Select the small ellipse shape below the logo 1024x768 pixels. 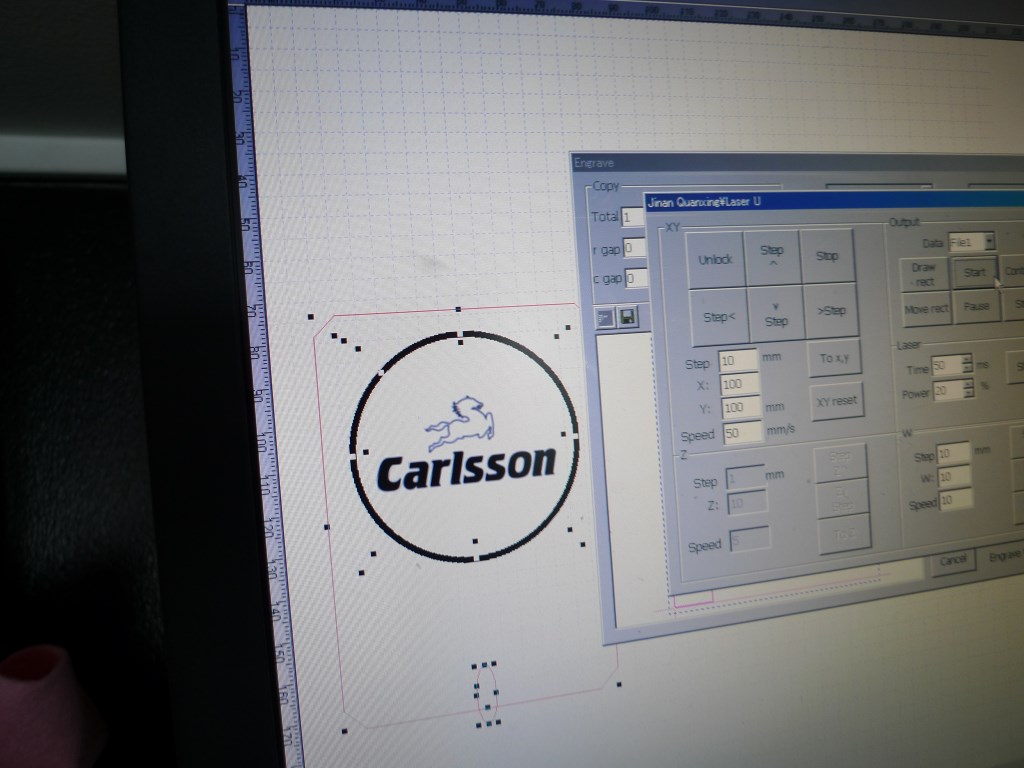point(487,694)
